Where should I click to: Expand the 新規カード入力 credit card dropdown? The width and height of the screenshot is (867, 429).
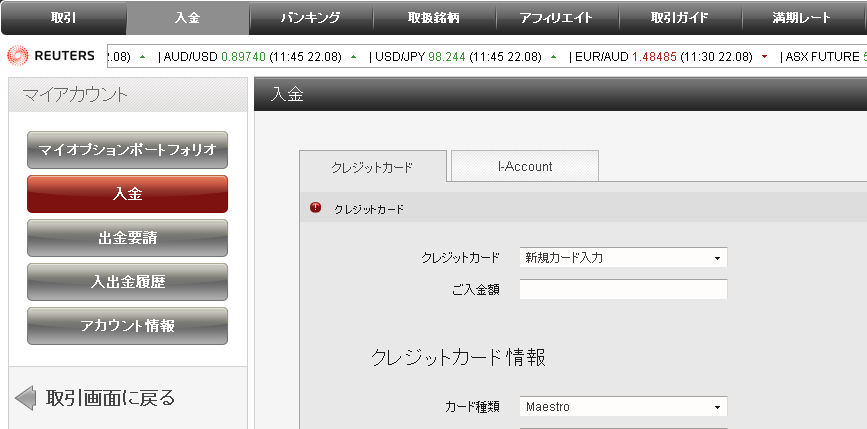(623, 258)
